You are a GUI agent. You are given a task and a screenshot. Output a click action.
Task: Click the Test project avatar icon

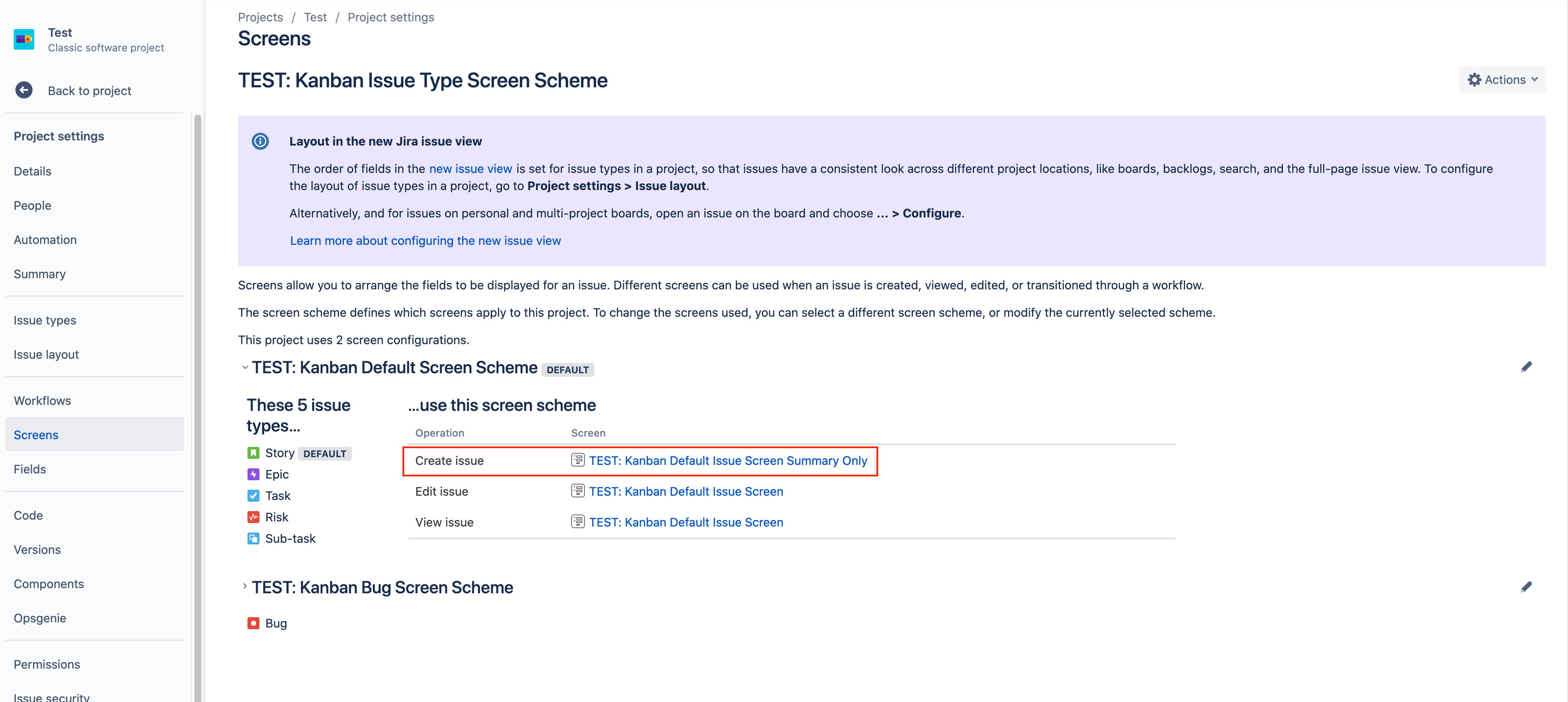[24, 39]
